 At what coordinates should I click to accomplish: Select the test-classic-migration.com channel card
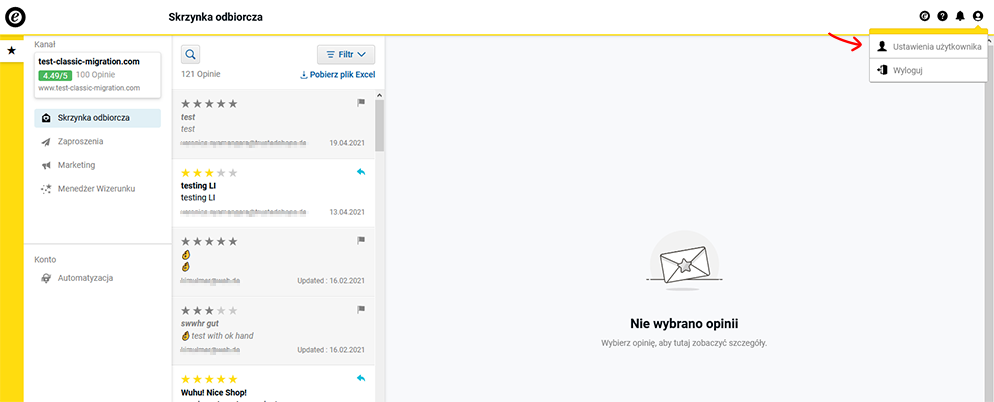pos(98,75)
